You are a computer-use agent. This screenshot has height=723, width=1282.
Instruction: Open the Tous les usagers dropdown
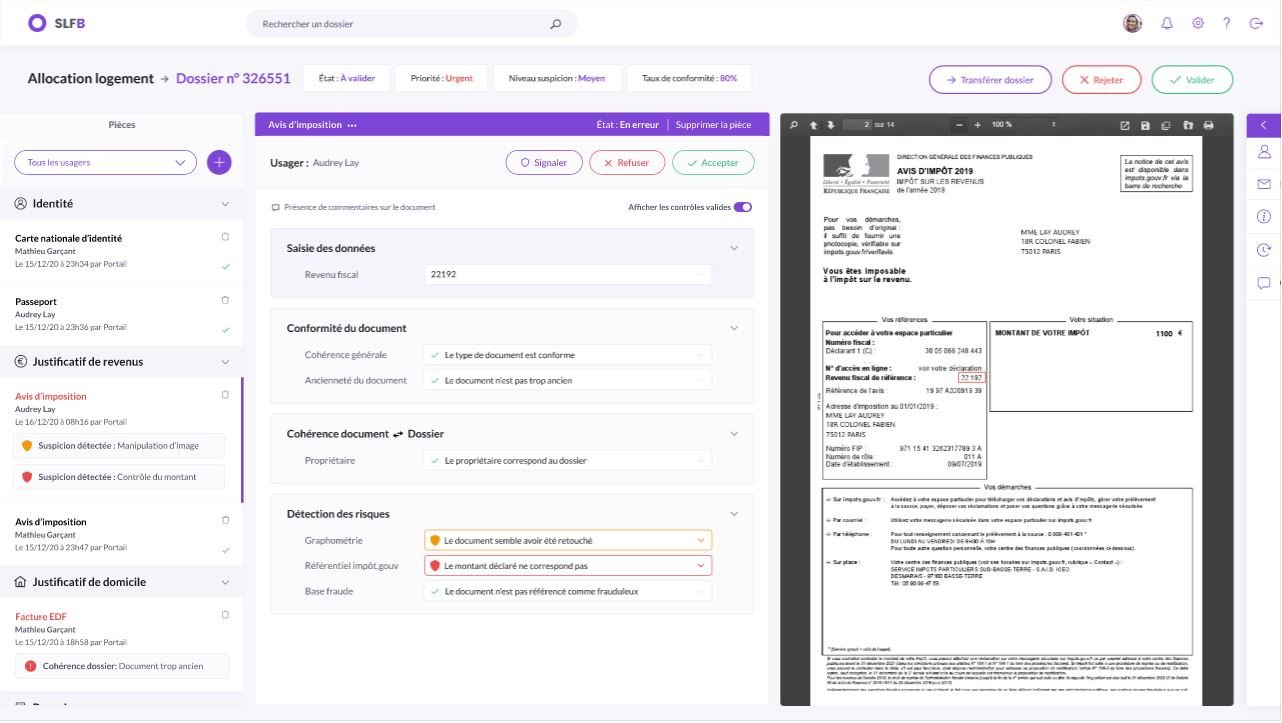105,162
